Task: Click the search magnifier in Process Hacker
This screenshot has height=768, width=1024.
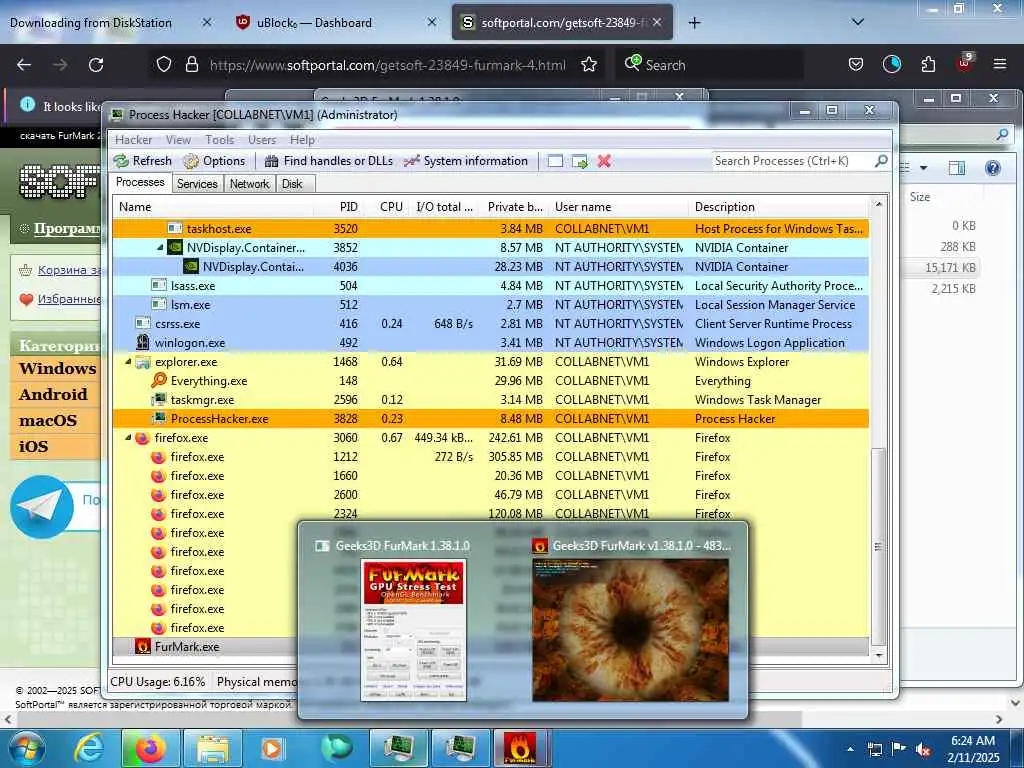Action: point(881,161)
